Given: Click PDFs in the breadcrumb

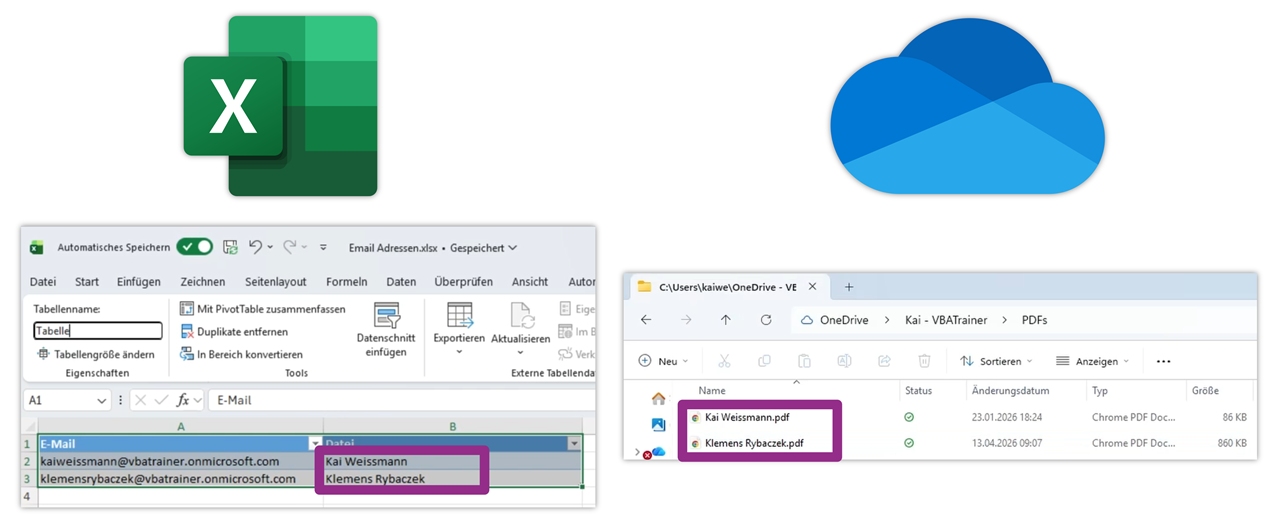Looking at the screenshot, I should click(x=1034, y=320).
